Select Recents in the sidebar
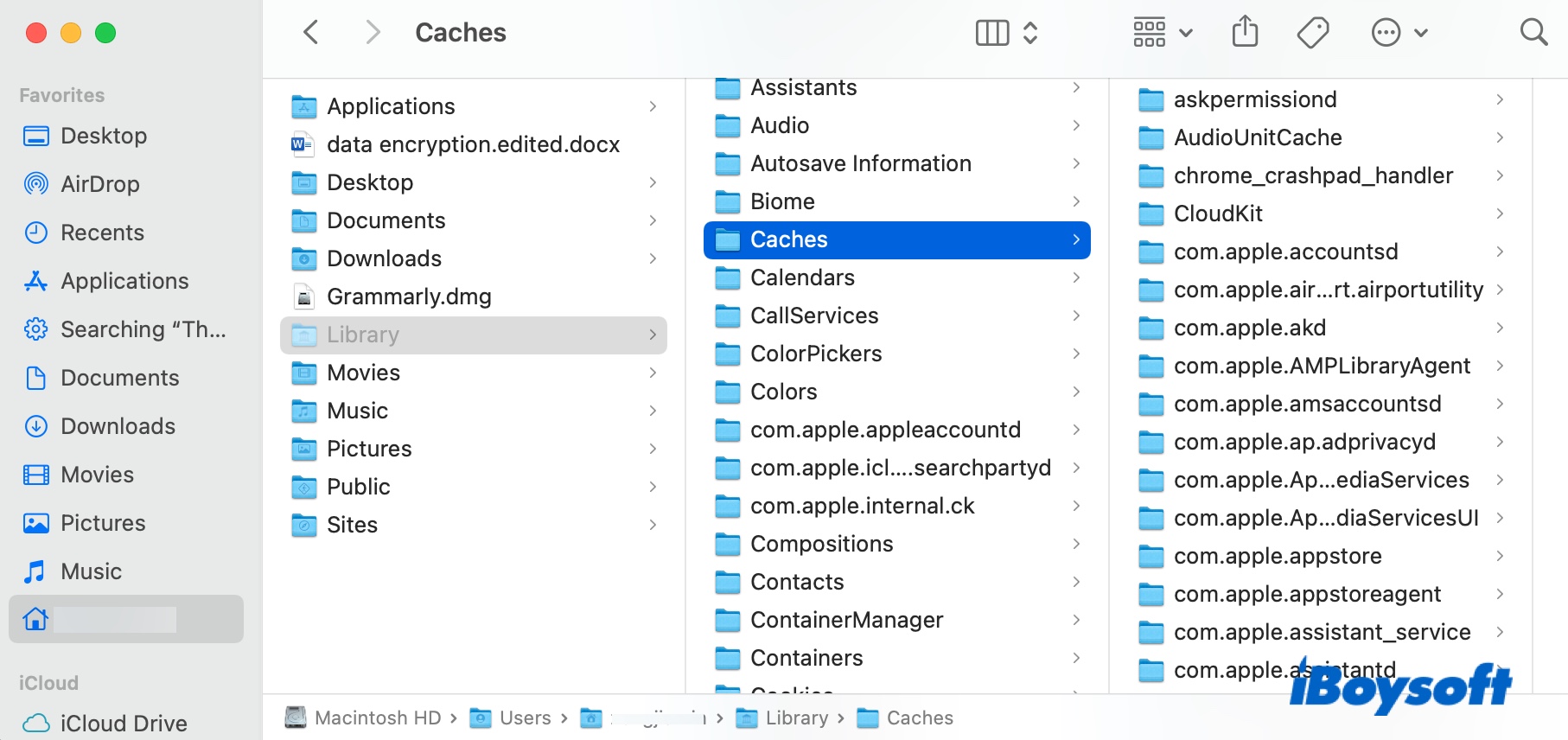The height and width of the screenshot is (740, 1568). (x=102, y=233)
